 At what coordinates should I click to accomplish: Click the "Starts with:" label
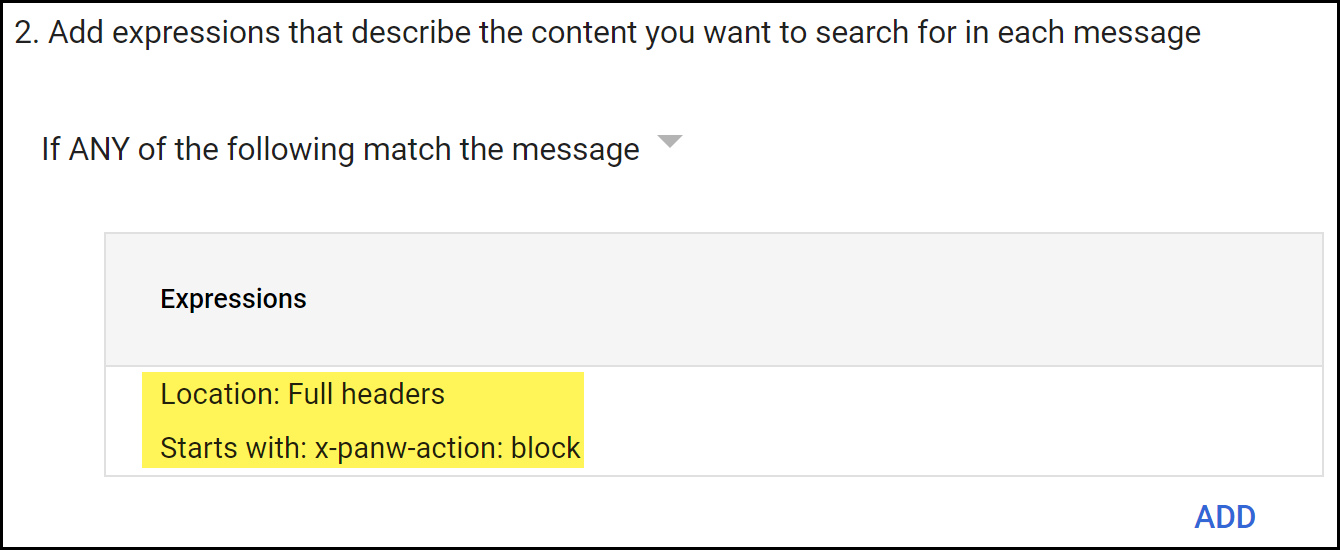(x=232, y=448)
